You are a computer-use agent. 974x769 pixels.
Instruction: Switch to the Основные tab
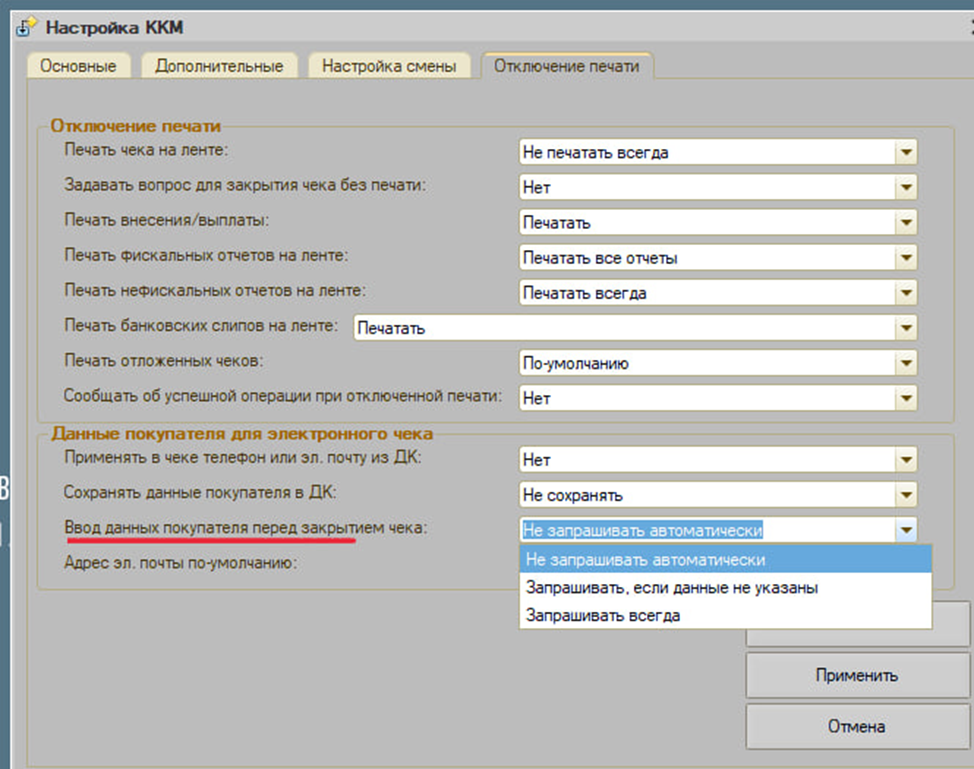pyautogui.click(x=78, y=66)
